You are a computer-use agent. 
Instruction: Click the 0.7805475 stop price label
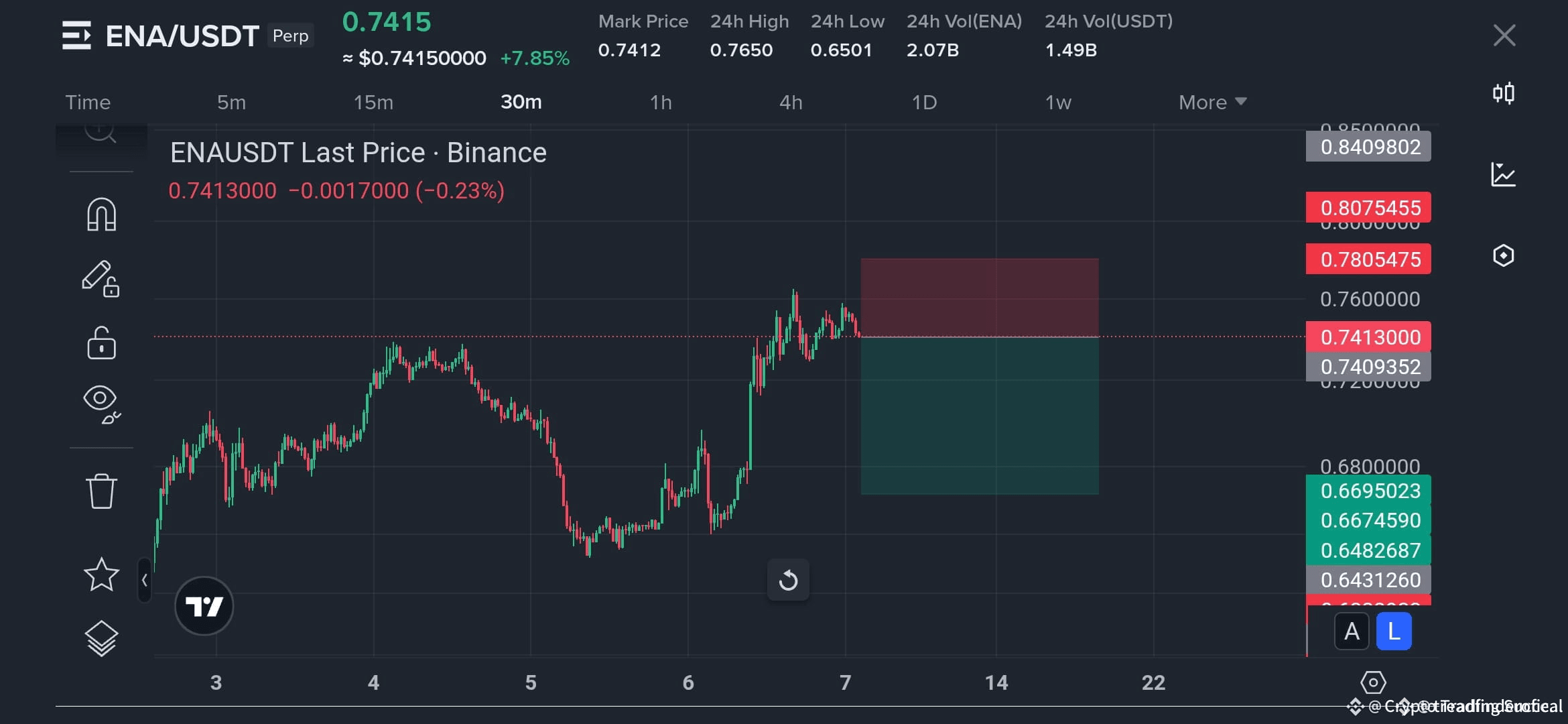(x=1368, y=259)
